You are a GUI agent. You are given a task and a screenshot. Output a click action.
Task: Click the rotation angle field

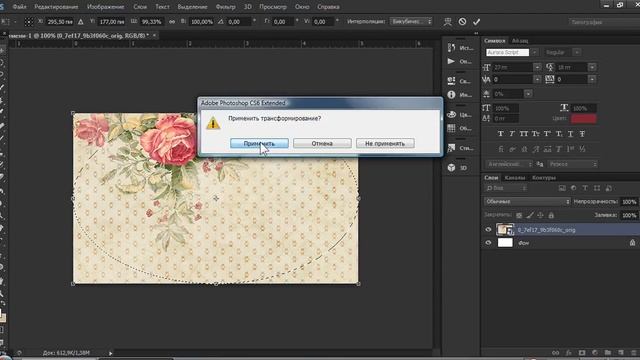pyautogui.click(x=239, y=22)
